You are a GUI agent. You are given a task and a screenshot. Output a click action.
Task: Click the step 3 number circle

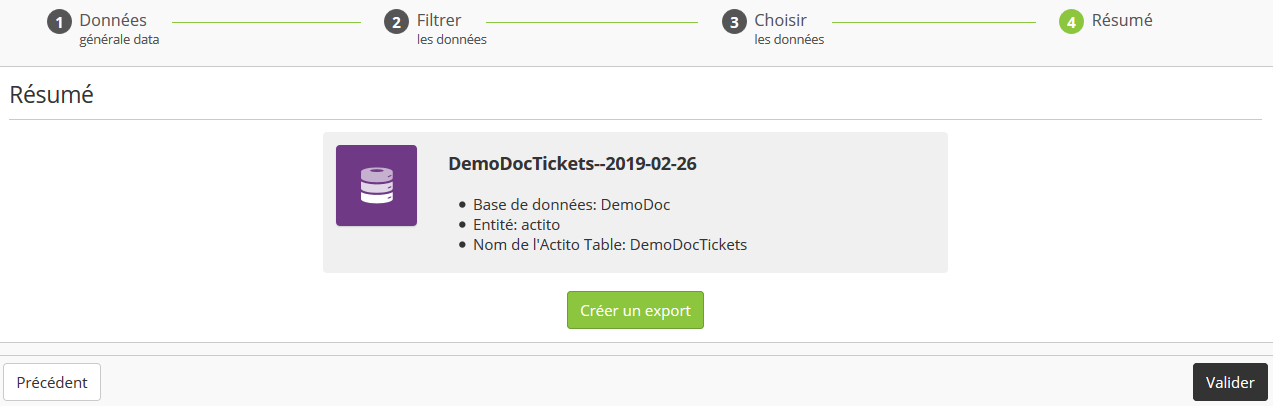coord(734,22)
